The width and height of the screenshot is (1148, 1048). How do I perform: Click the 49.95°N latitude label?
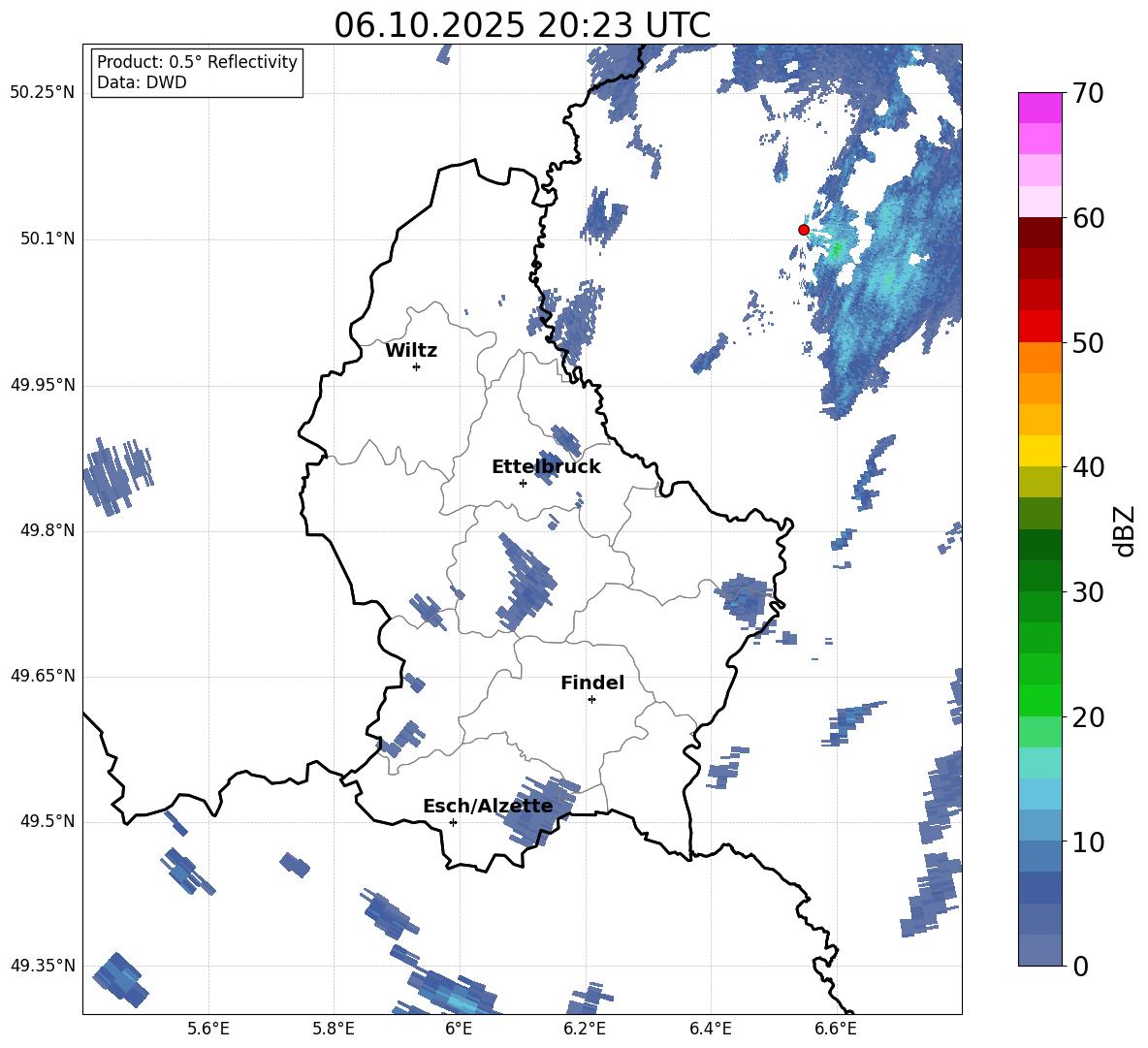click(x=43, y=385)
